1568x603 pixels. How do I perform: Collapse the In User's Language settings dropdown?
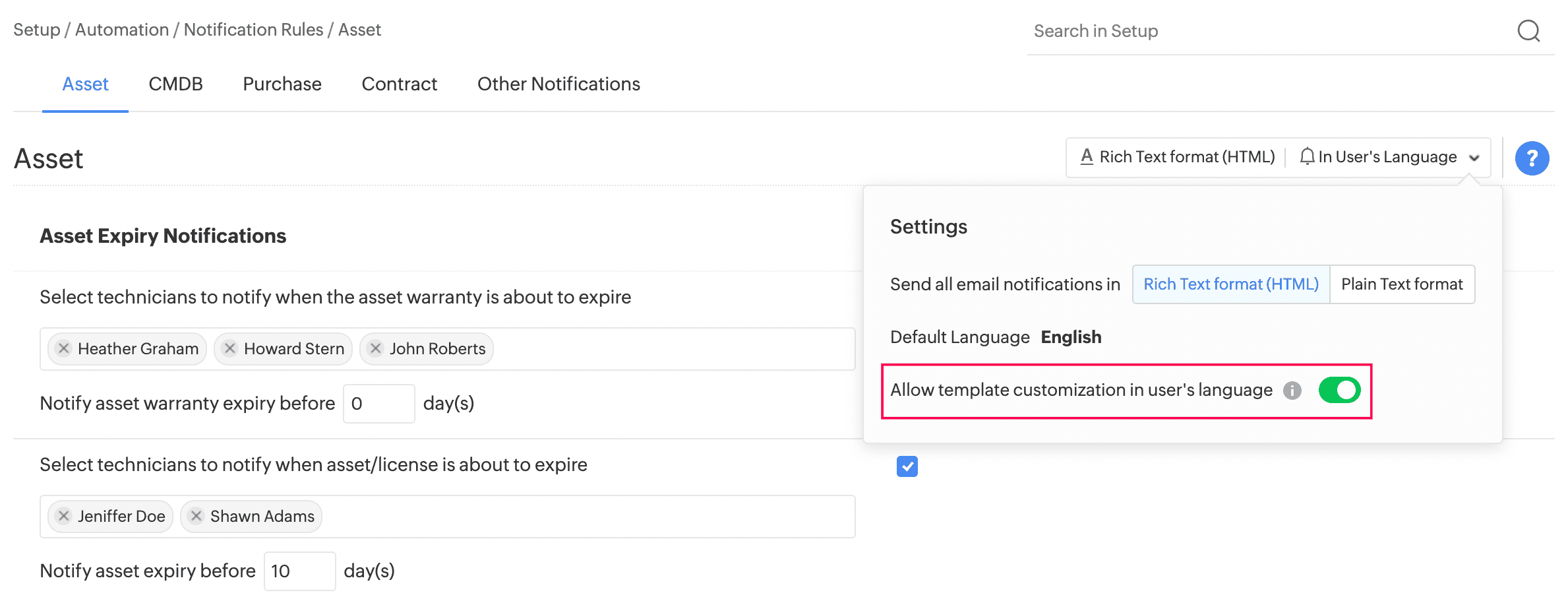[1474, 158]
